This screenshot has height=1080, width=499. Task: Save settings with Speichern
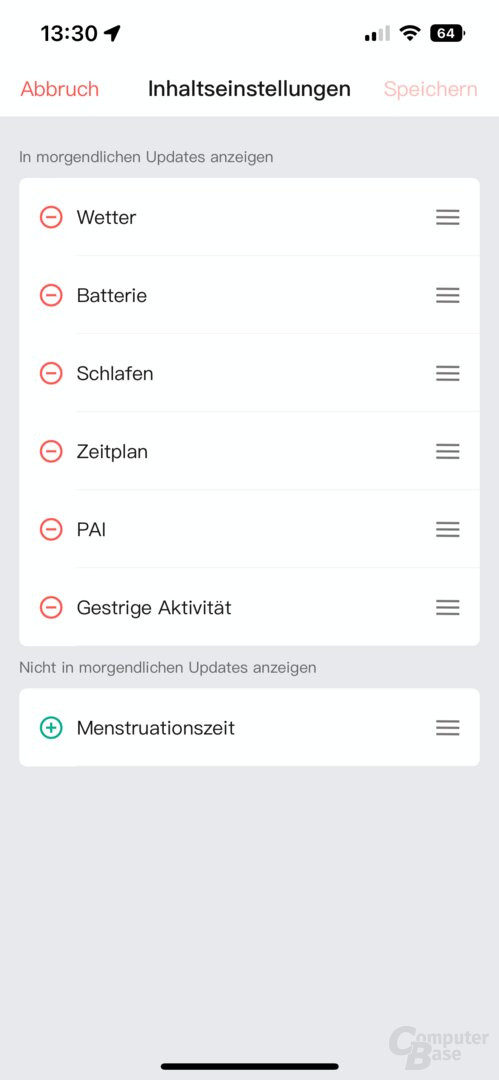coord(431,90)
